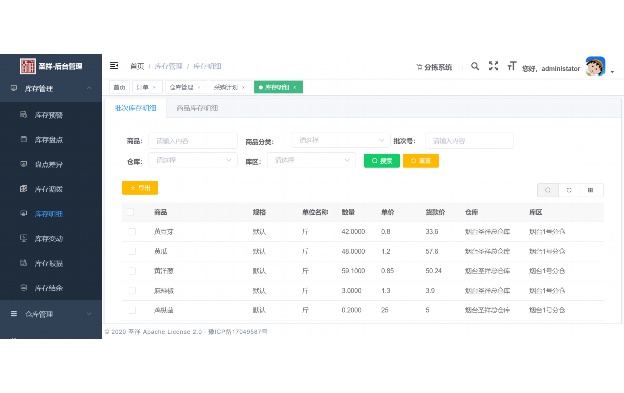Screen dimensions: 624x393
Task: Open the header search magnifier icon
Action: (475, 66)
